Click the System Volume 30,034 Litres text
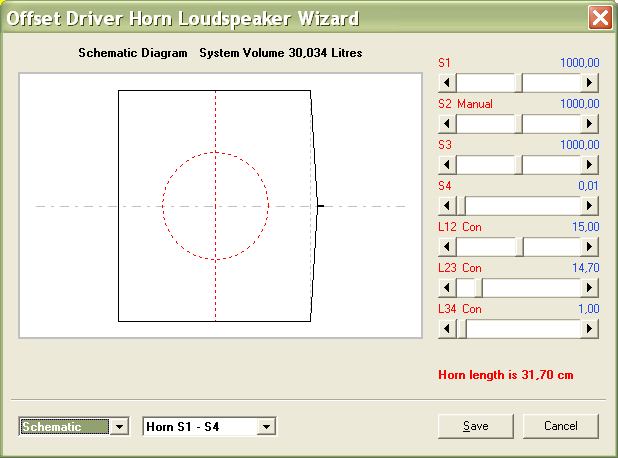 (x=281, y=53)
